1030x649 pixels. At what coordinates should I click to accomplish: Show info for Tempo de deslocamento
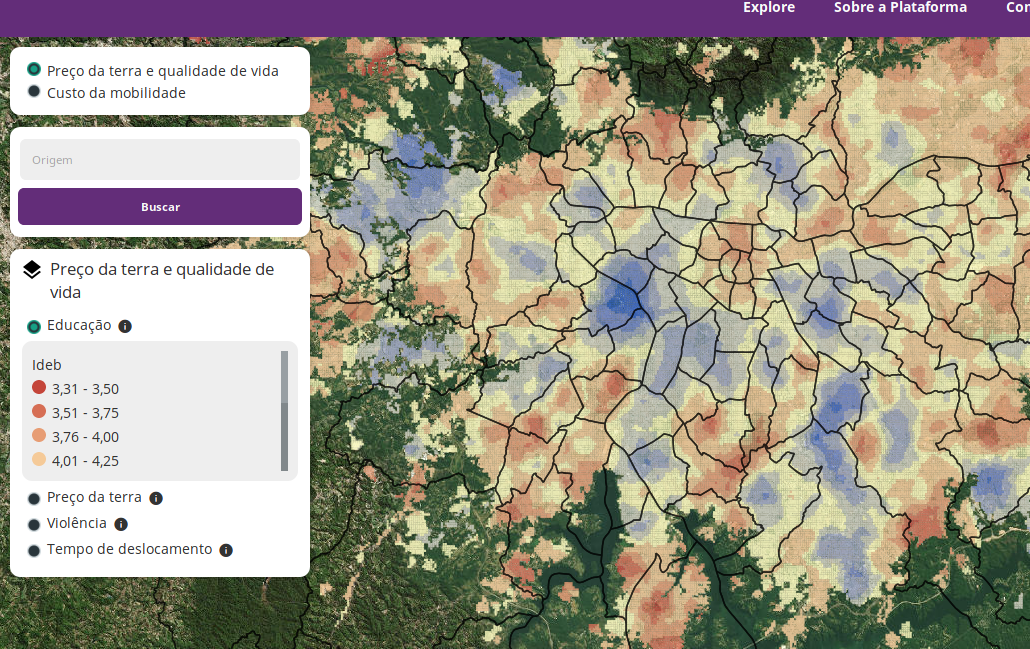point(226,550)
